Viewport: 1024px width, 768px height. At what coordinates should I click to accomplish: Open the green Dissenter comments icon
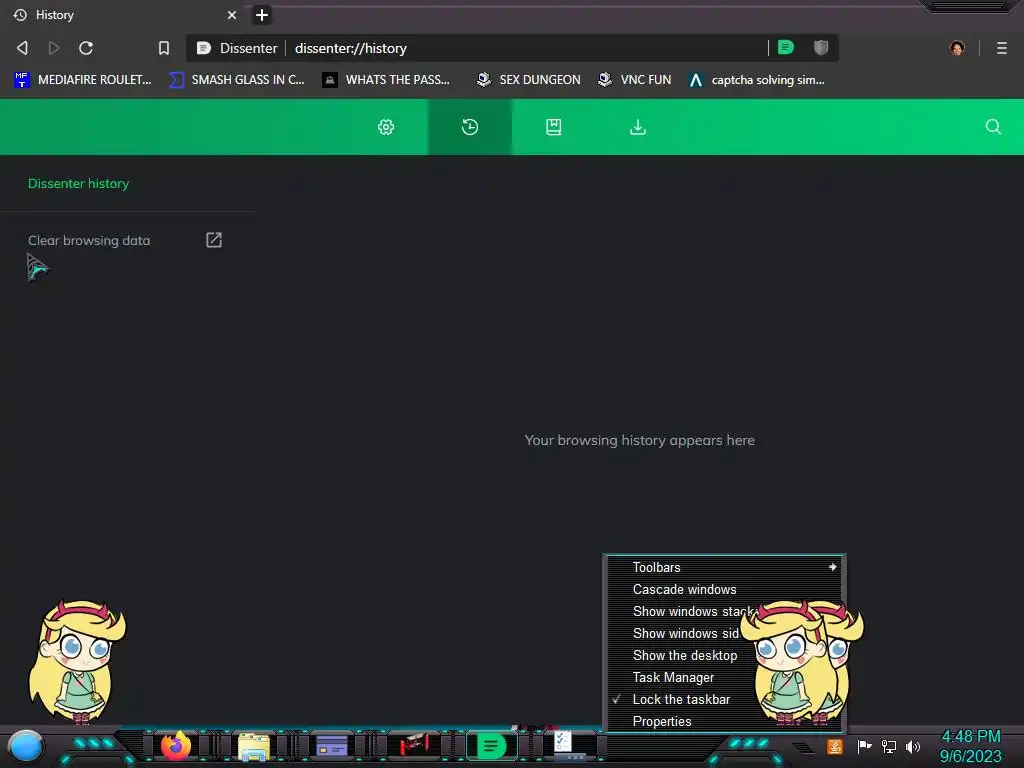(786, 48)
